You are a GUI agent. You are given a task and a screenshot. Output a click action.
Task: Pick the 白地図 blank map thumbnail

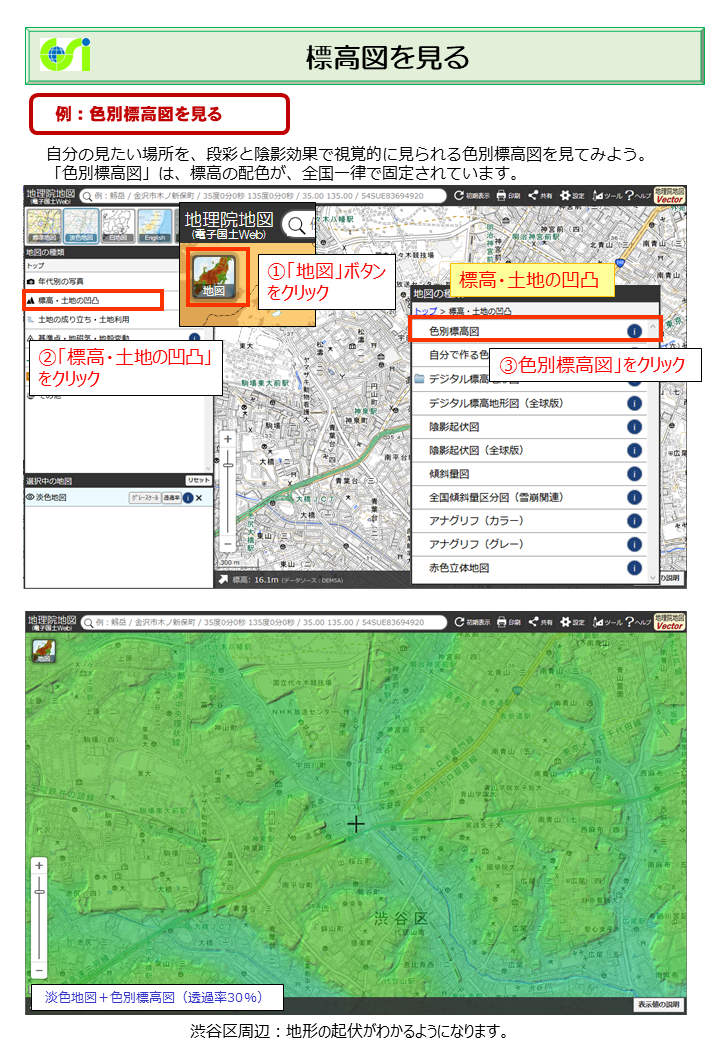pos(118,226)
